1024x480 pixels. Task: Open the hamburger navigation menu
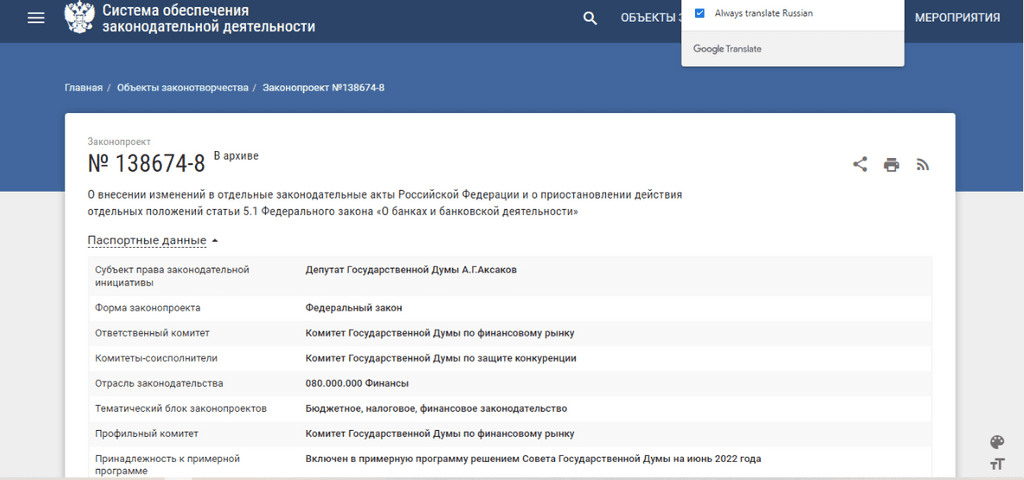36,18
